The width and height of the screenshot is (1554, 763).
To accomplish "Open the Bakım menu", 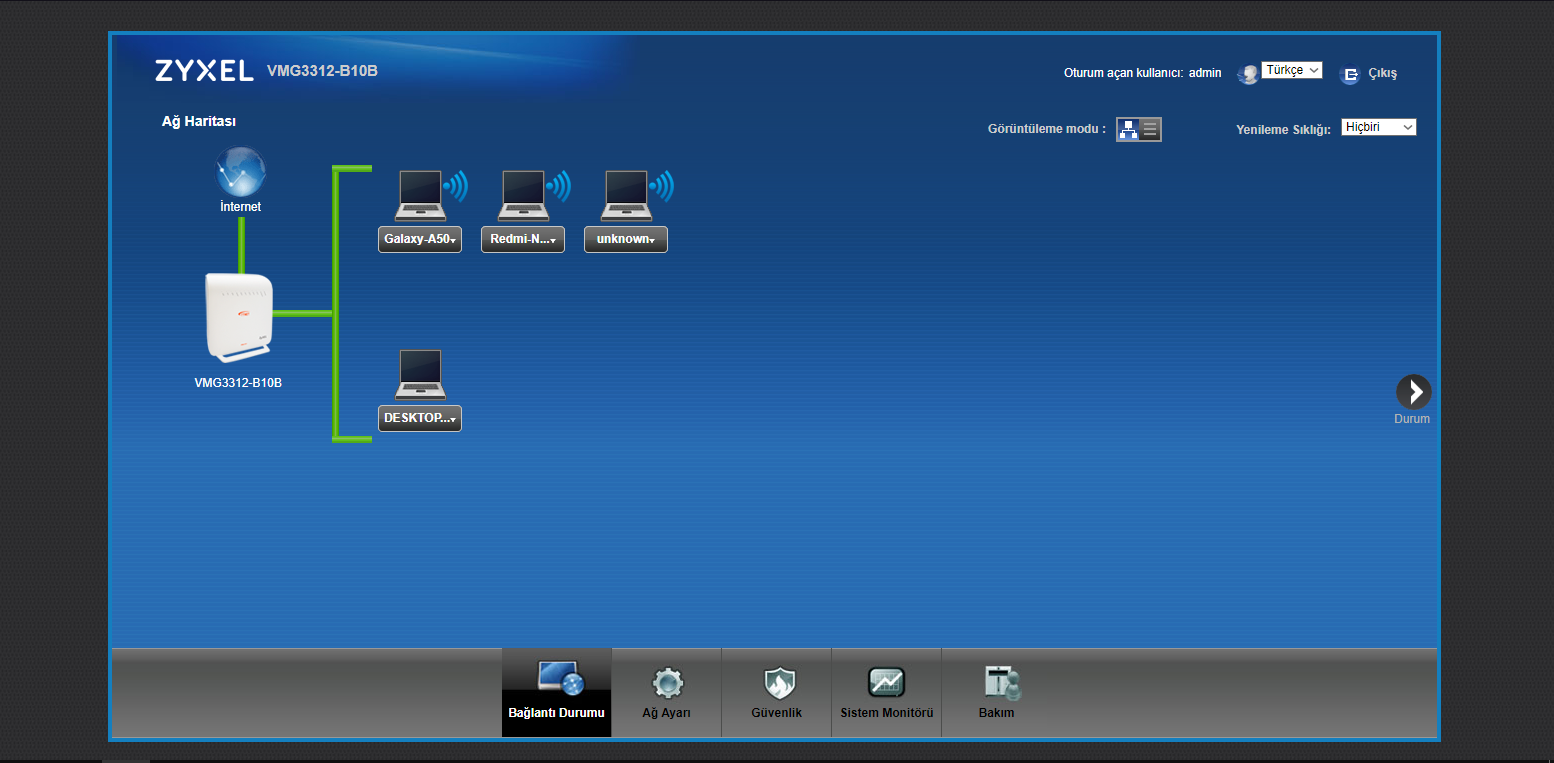I will click(997, 692).
